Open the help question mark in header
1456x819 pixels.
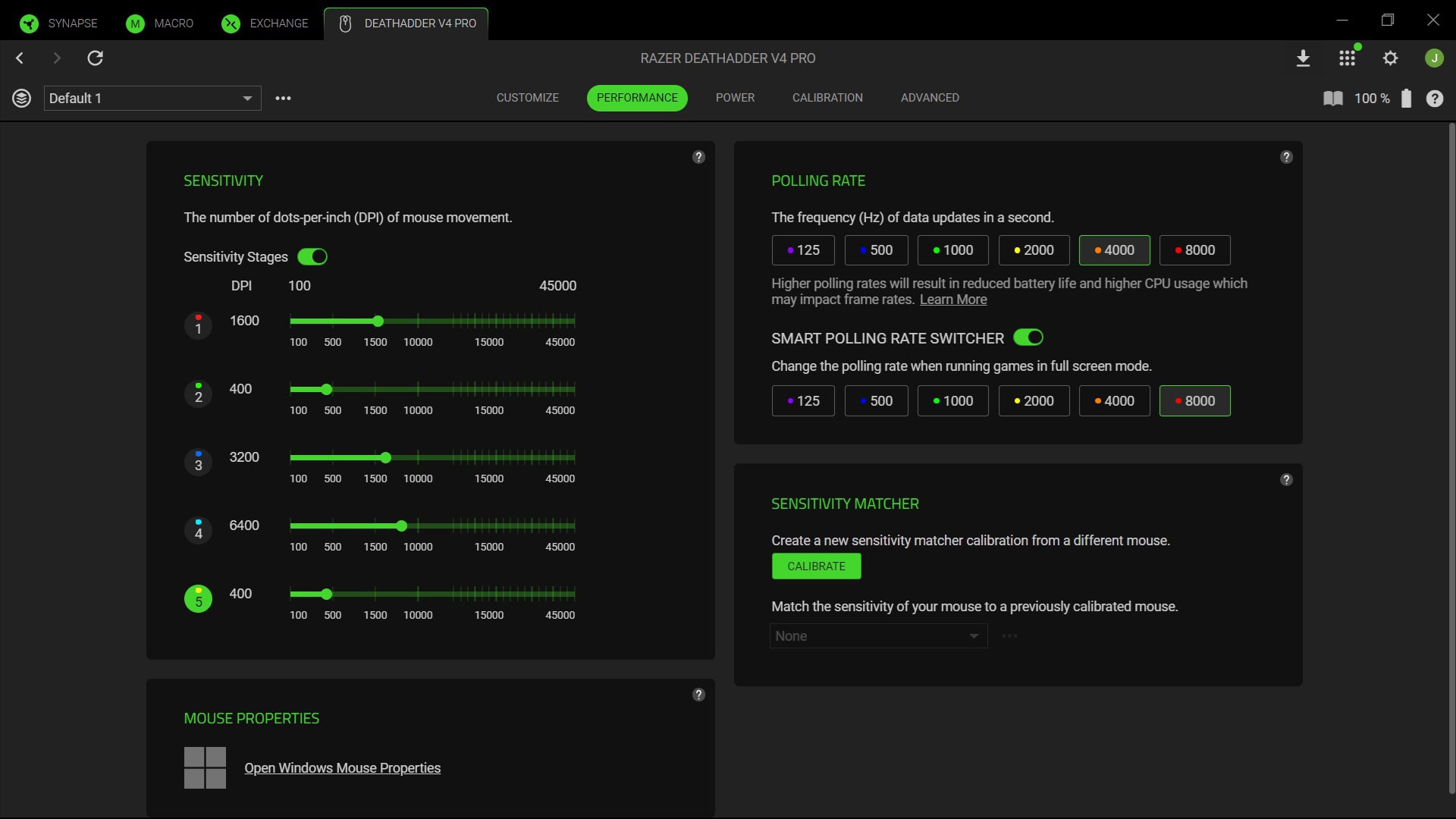(x=1434, y=99)
